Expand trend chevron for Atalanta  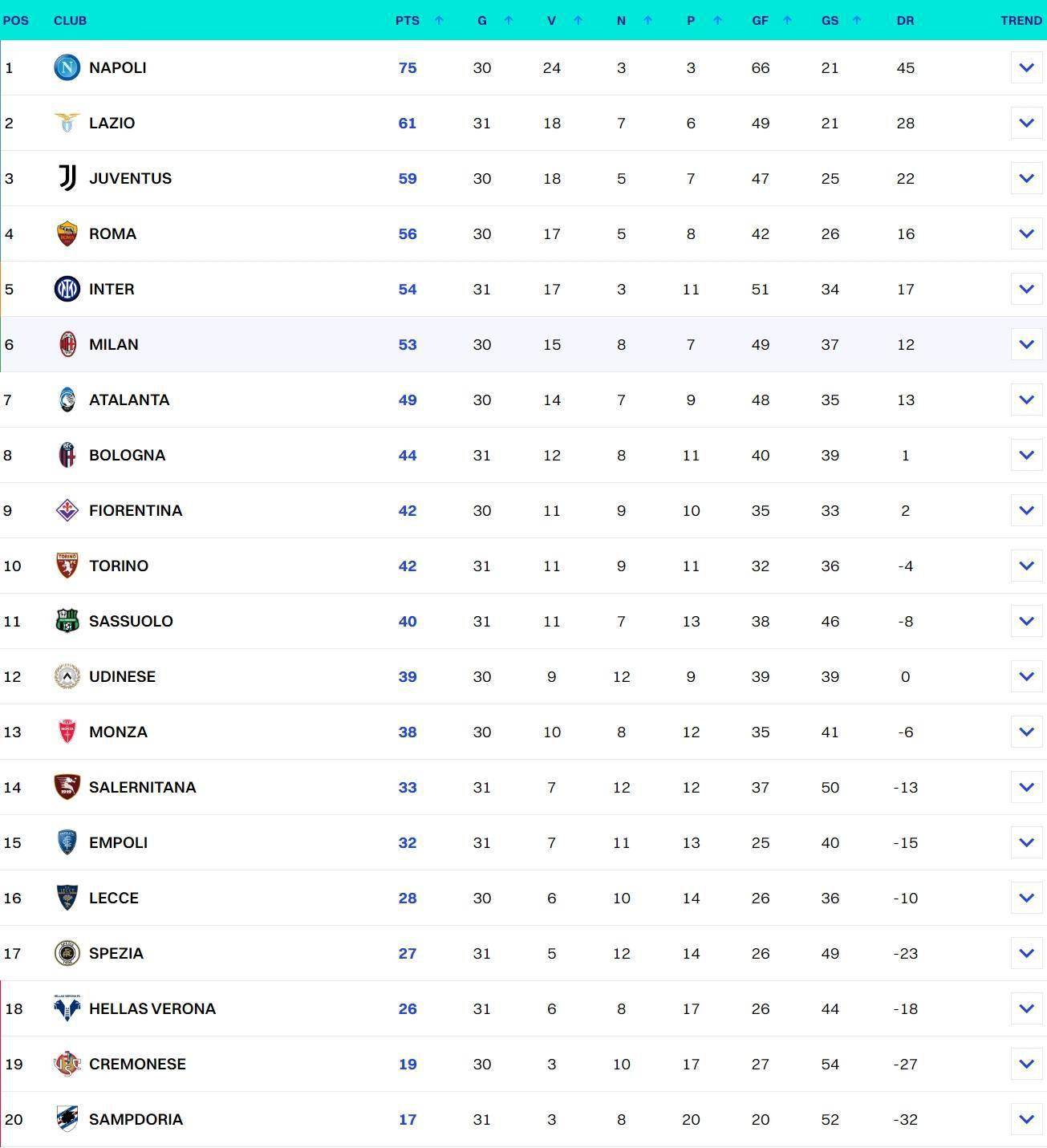(1026, 400)
